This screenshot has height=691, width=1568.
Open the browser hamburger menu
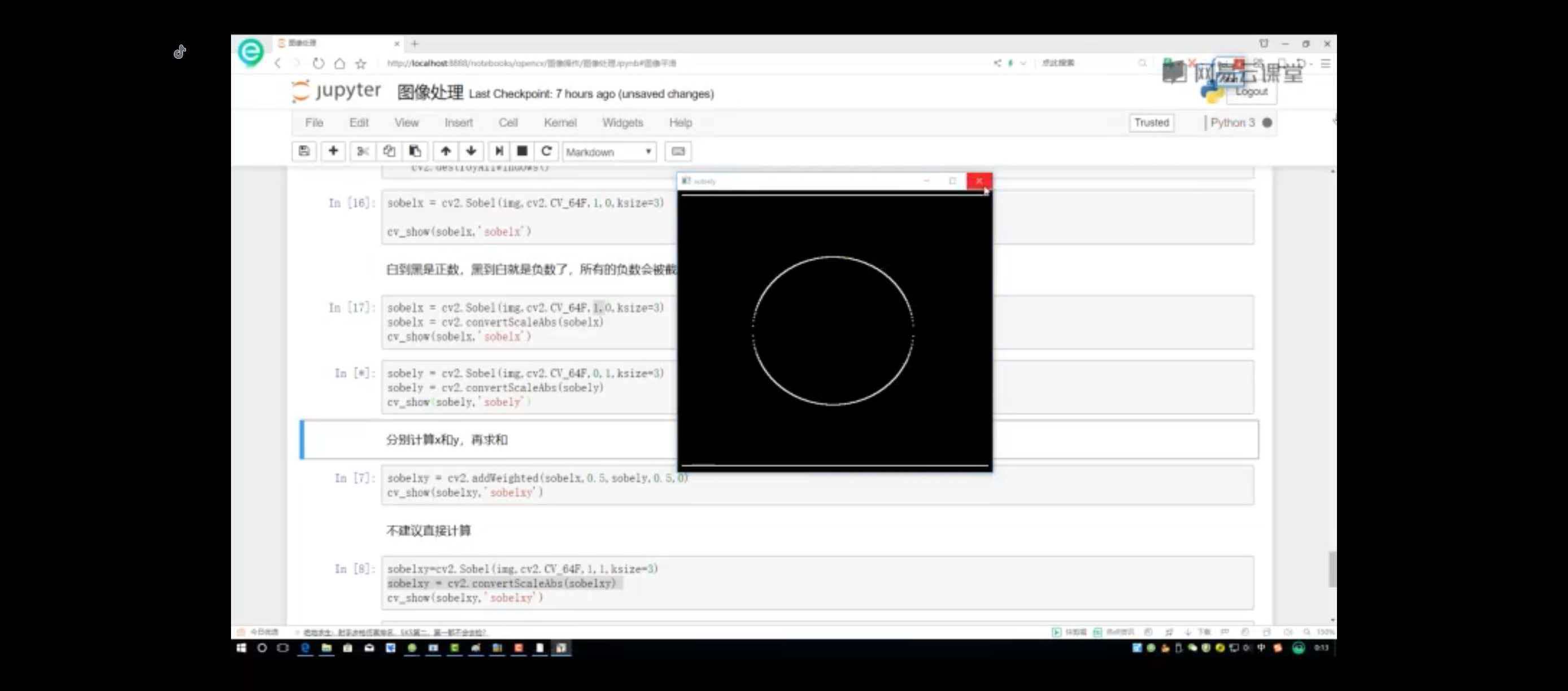pos(1326,63)
